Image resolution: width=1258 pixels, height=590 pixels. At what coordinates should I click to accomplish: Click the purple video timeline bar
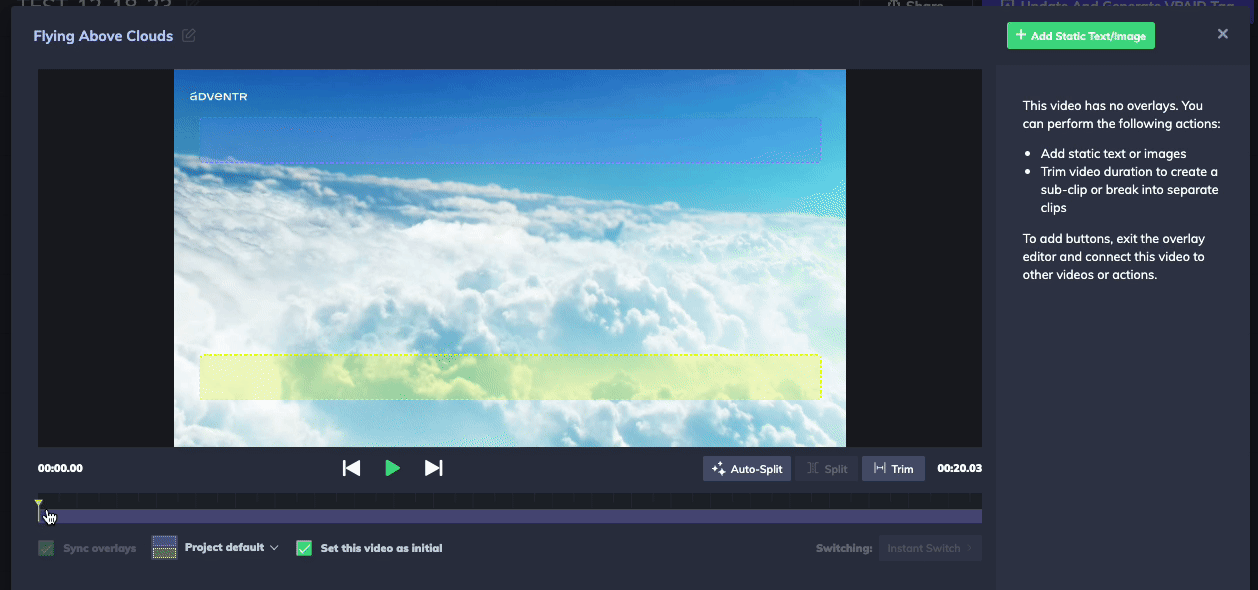tap(510, 516)
